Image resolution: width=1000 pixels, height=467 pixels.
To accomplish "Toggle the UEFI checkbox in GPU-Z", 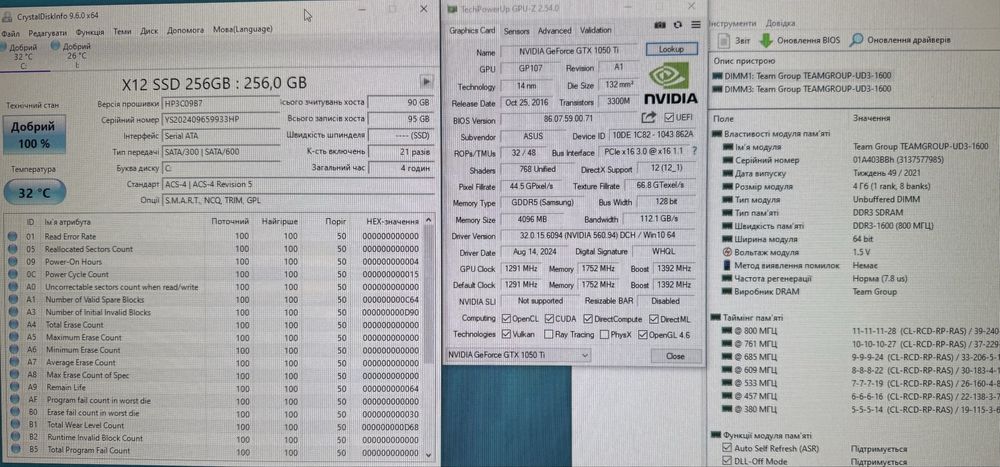I will [668, 117].
